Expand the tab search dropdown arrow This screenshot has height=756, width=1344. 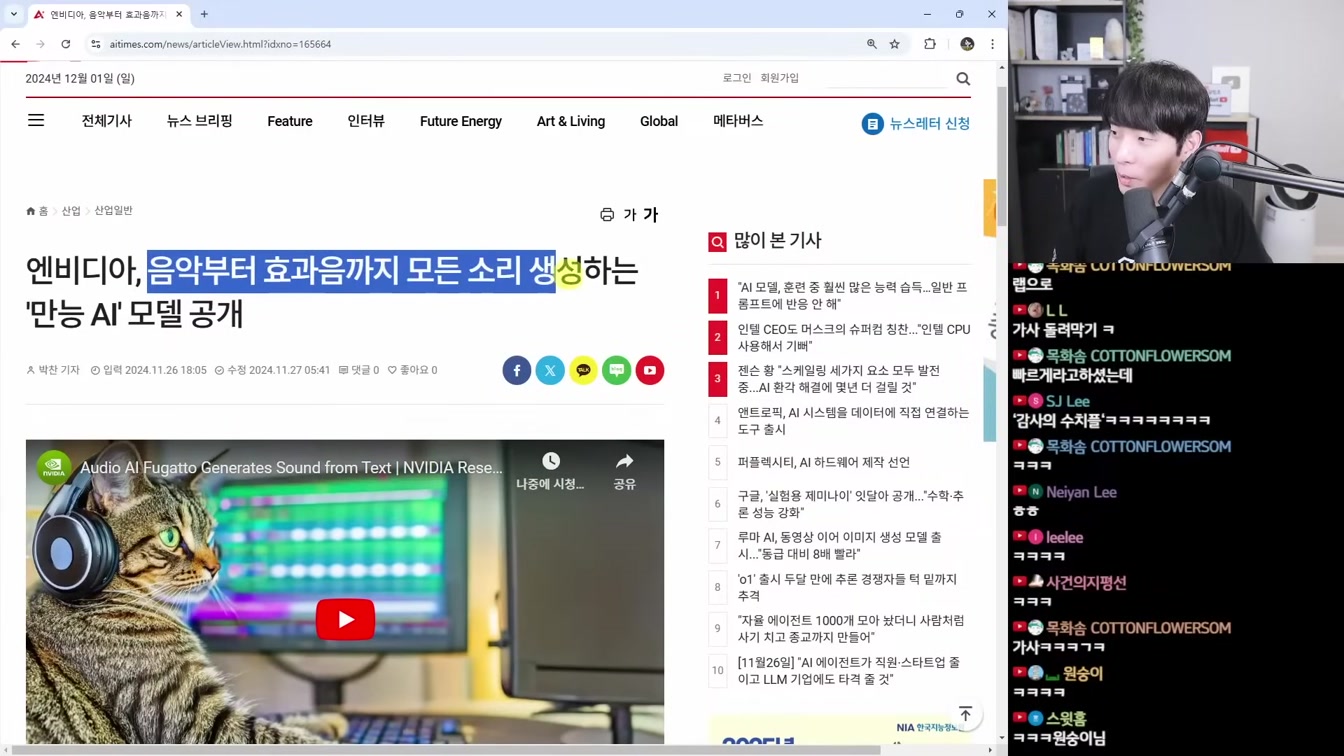point(13,14)
